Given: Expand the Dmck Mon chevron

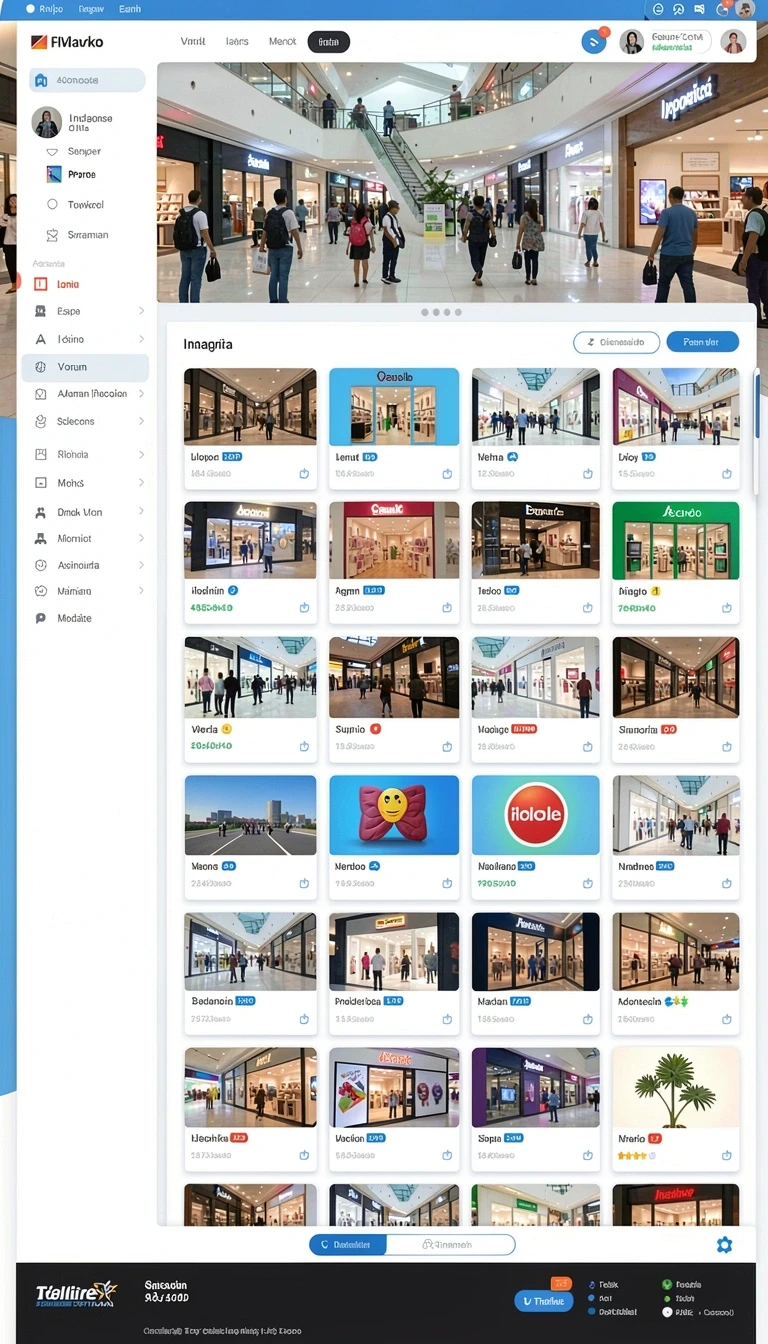Looking at the screenshot, I should pos(141,512).
